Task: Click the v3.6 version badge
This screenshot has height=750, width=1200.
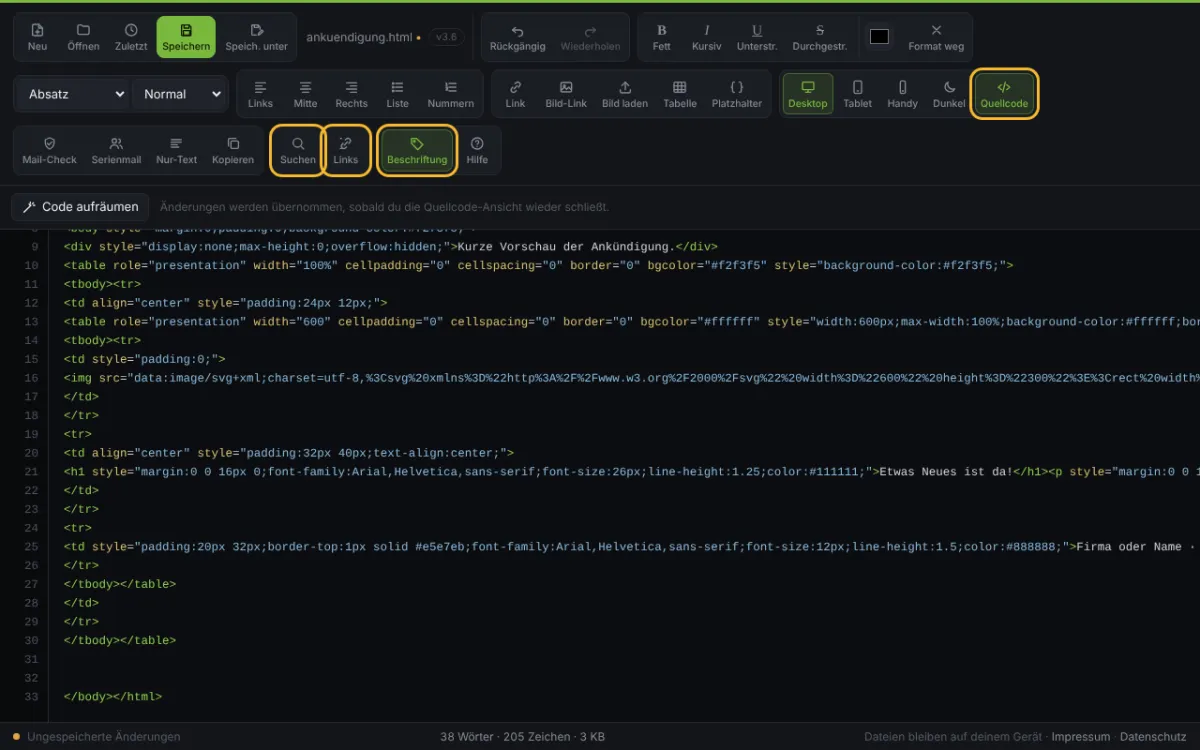Action: click(x=446, y=37)
